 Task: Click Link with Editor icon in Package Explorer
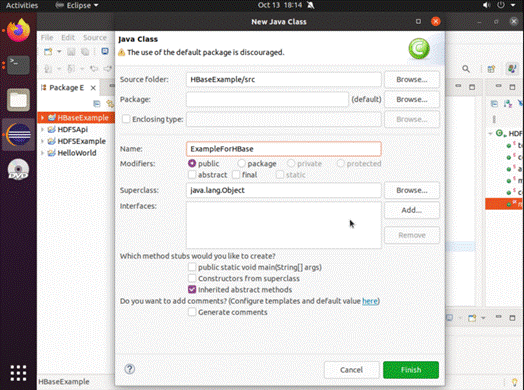click(x=110, y=104)
